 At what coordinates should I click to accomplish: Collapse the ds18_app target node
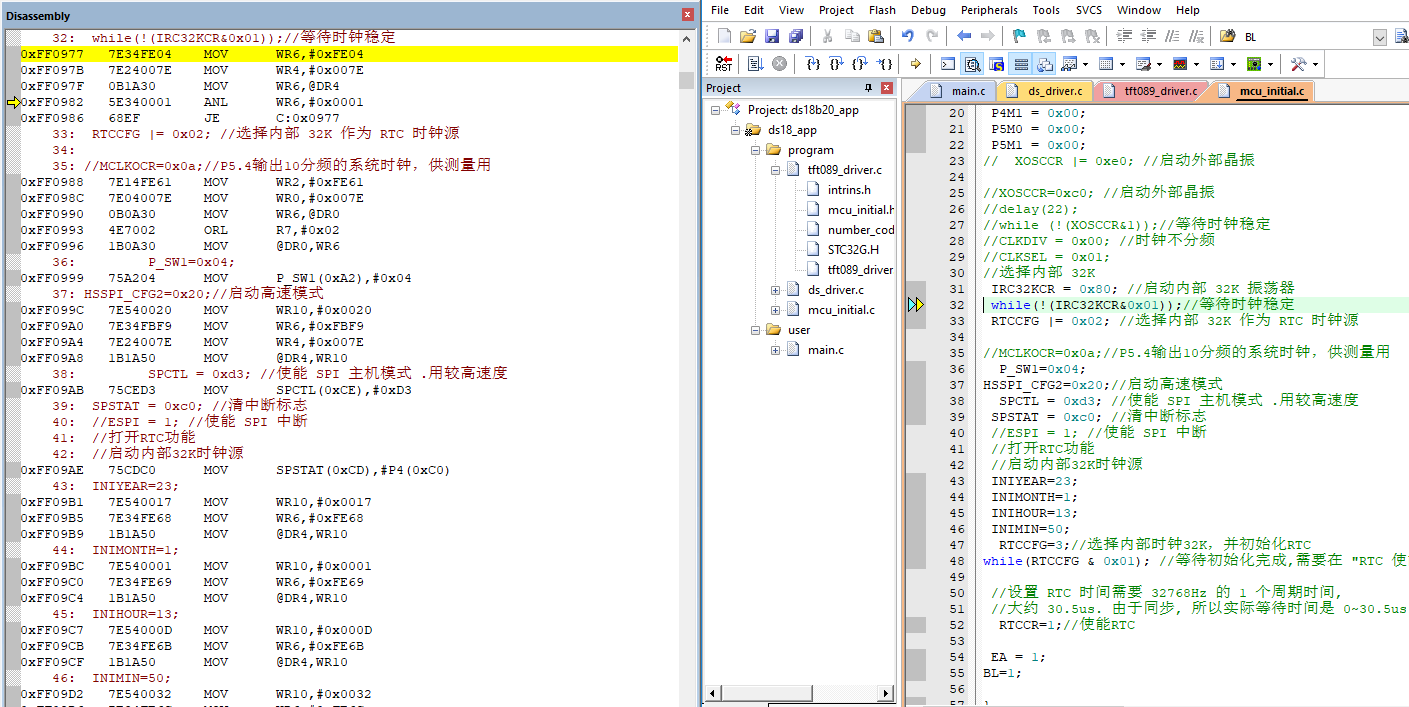pyautogui.click(x=736, y=130)
